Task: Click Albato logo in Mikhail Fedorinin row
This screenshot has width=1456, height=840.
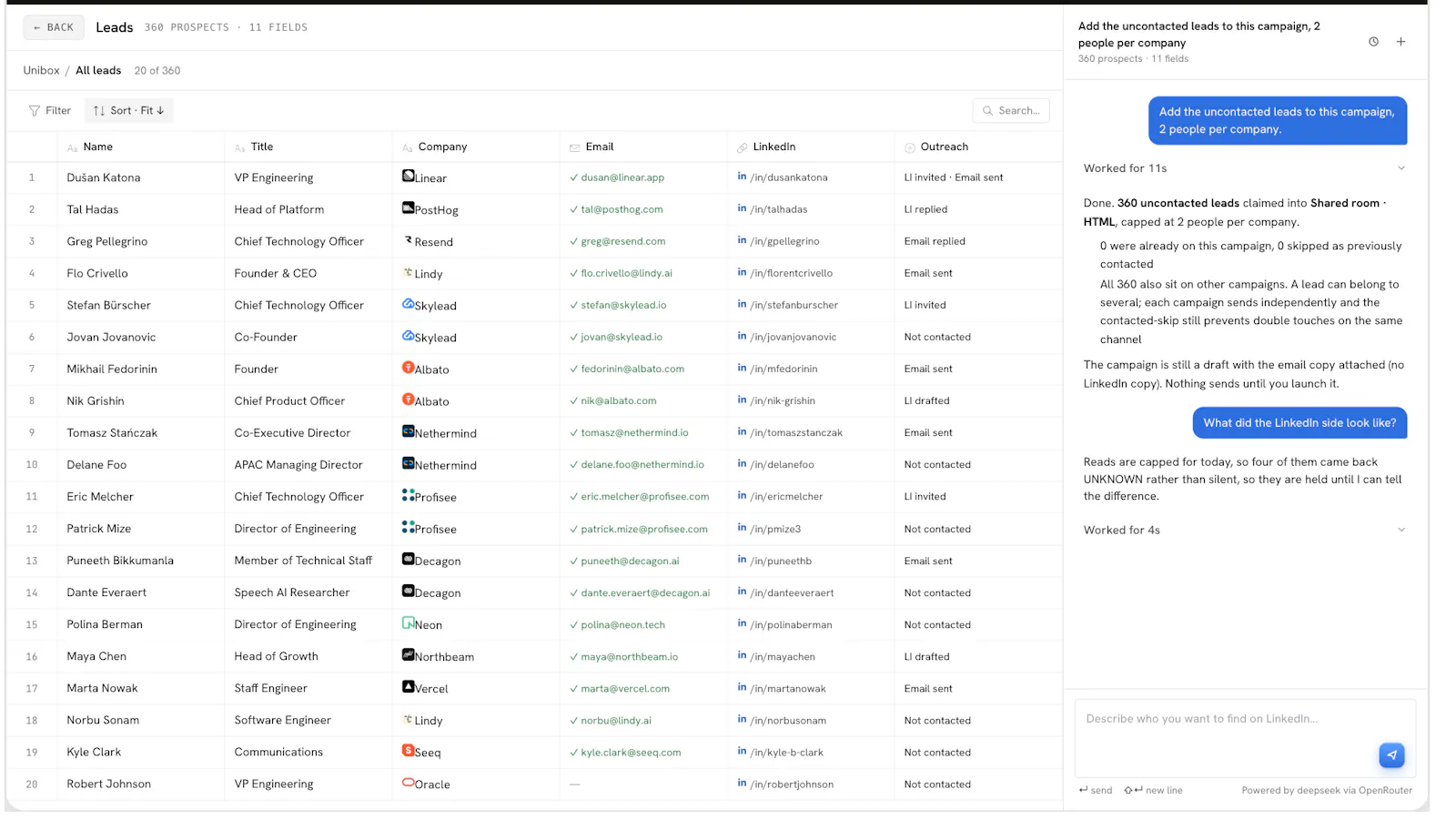Action: (409, 368)
